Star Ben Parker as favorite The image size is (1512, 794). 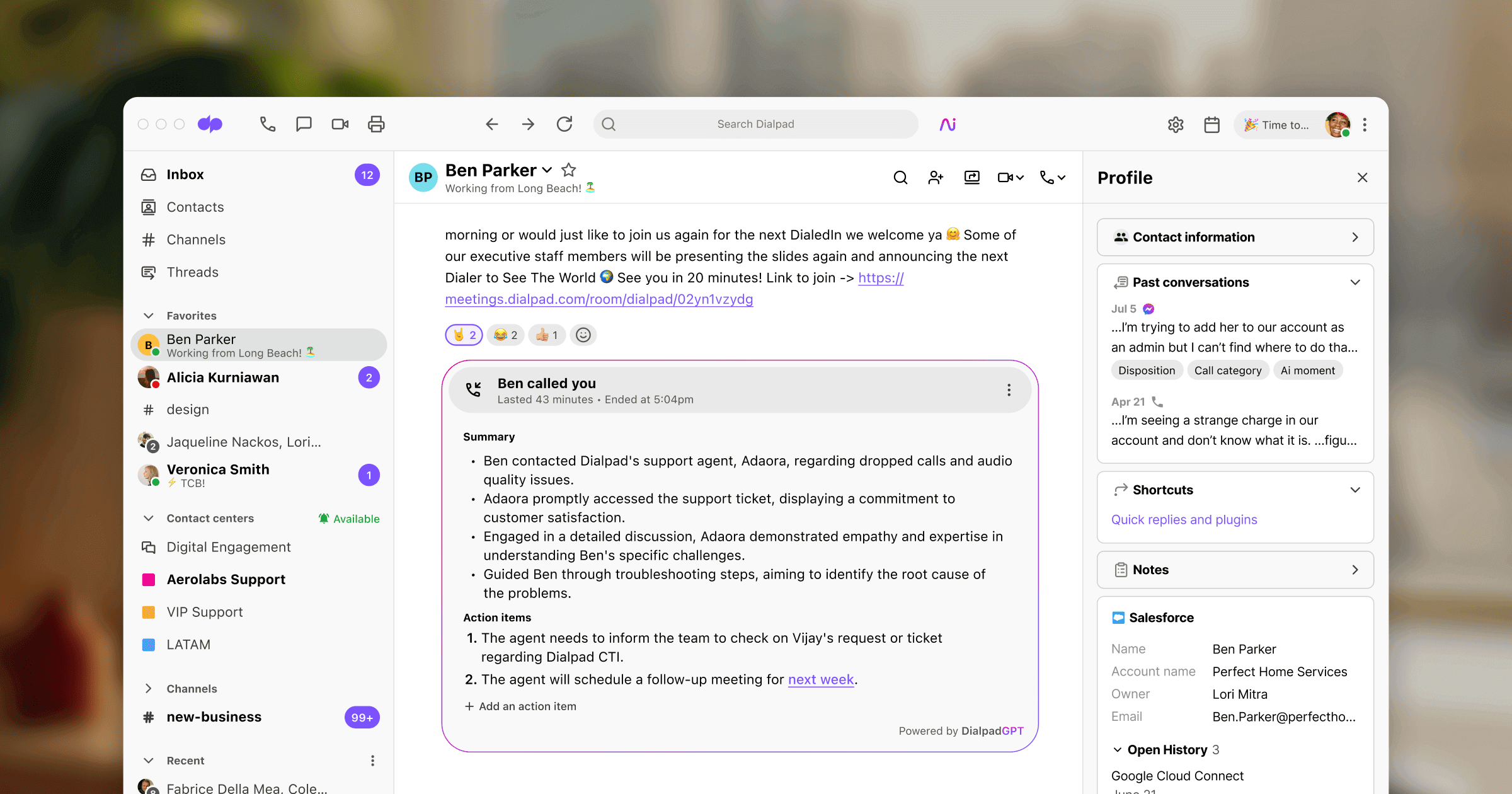(x=568, y=170)
